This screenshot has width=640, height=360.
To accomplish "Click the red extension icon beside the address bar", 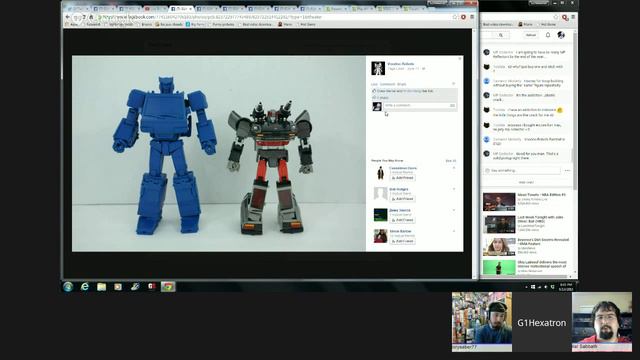I will 464,17.
